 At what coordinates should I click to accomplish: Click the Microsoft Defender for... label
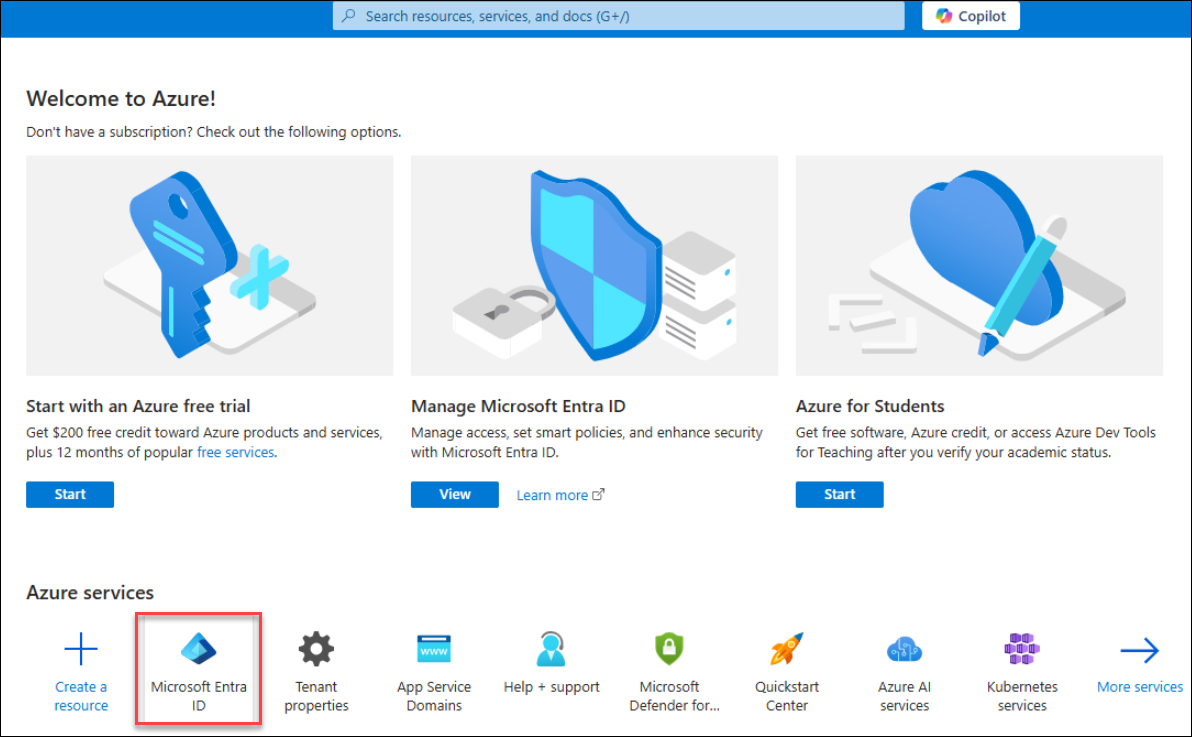tap(674, 696)
